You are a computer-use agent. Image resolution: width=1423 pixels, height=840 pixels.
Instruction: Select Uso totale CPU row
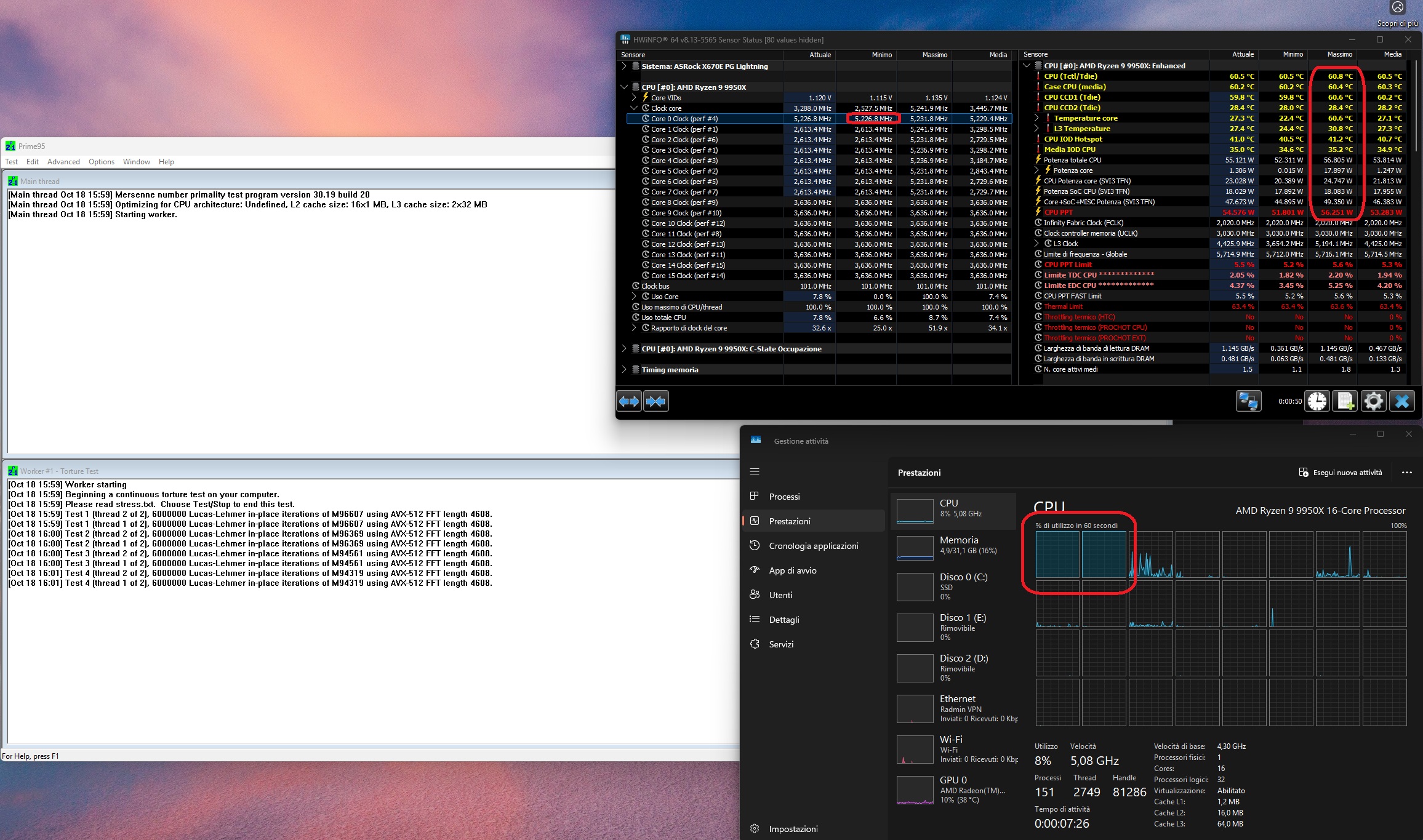point(819,318)
